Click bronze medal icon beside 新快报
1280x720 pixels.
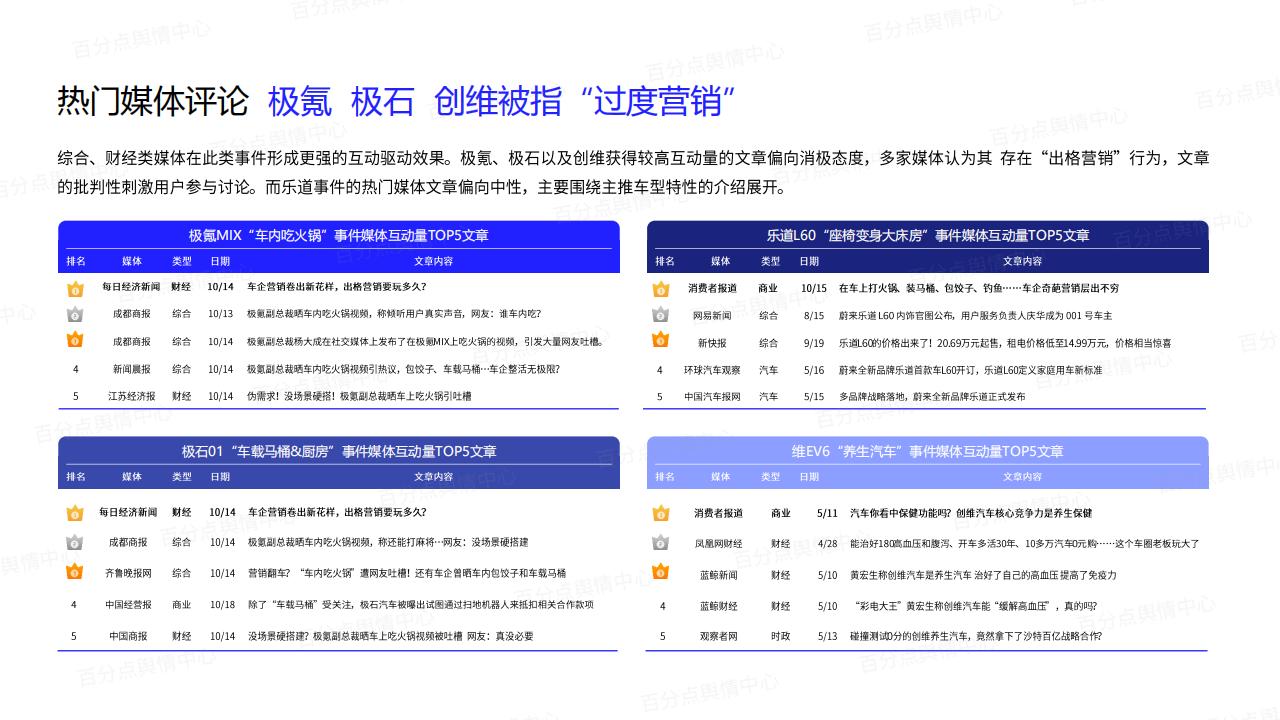(660, 341)
